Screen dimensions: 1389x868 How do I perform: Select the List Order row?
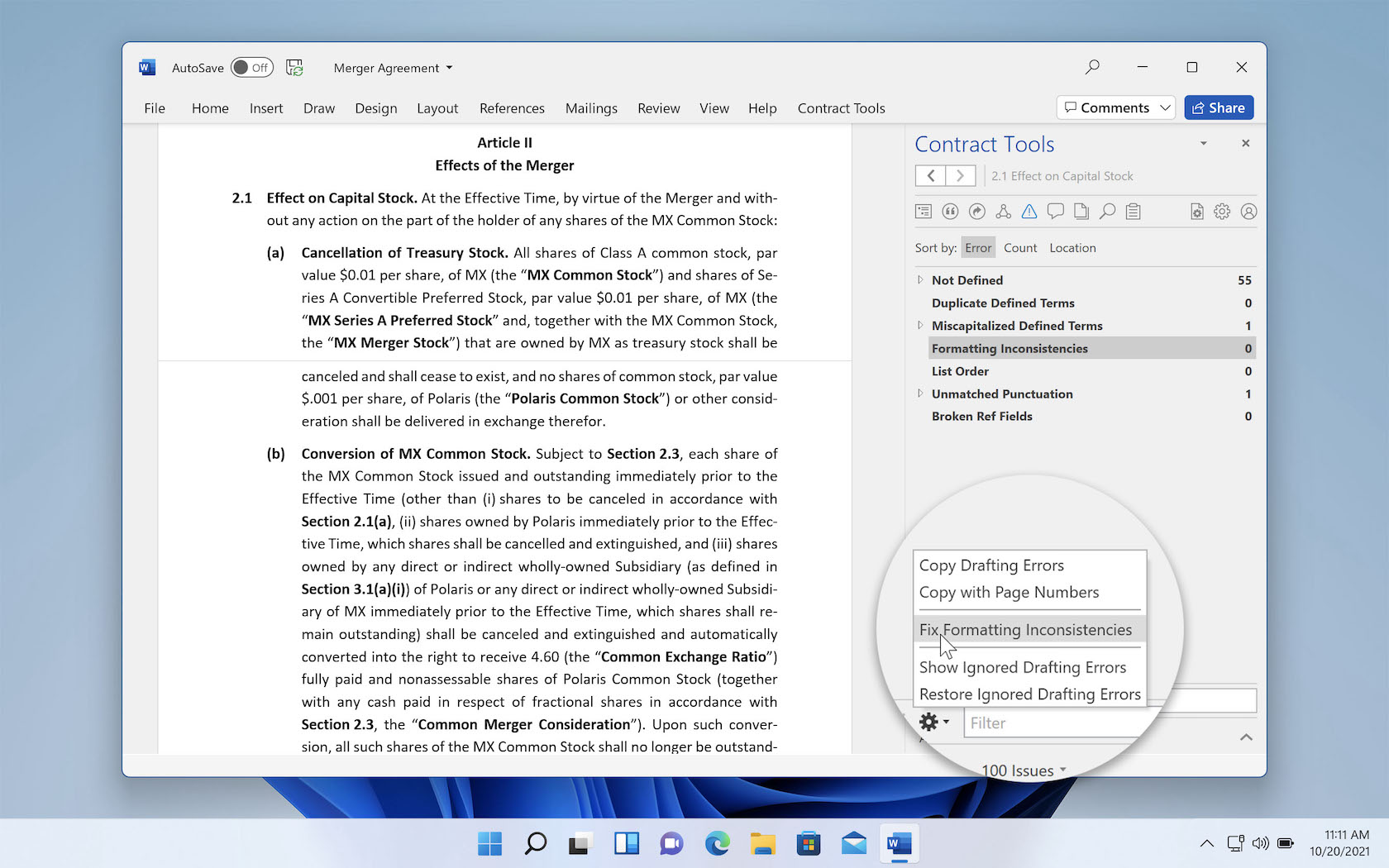tap(1092, 371)
